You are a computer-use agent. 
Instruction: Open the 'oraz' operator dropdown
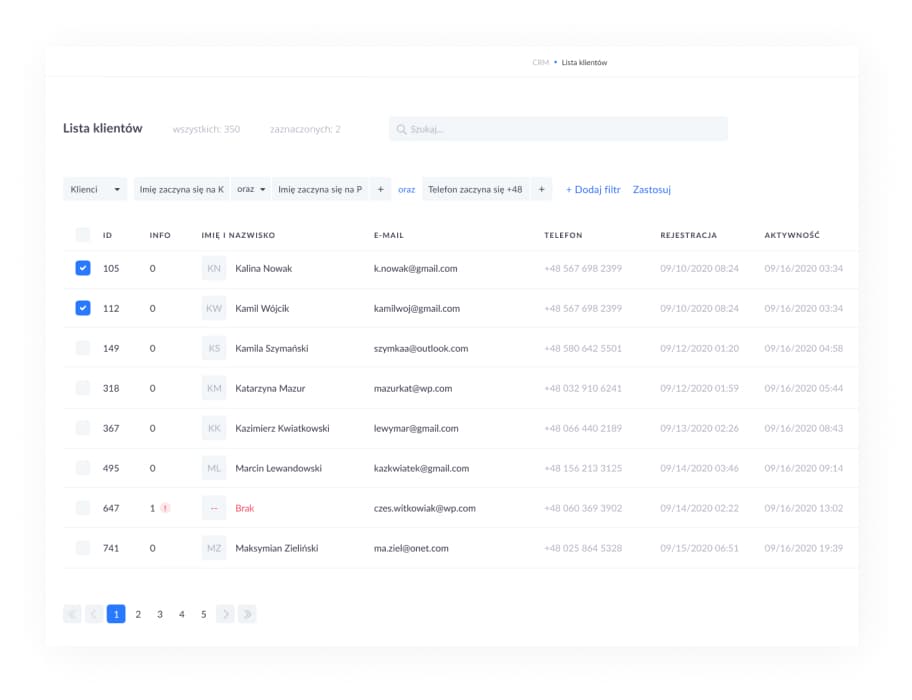tap(251, 189)
